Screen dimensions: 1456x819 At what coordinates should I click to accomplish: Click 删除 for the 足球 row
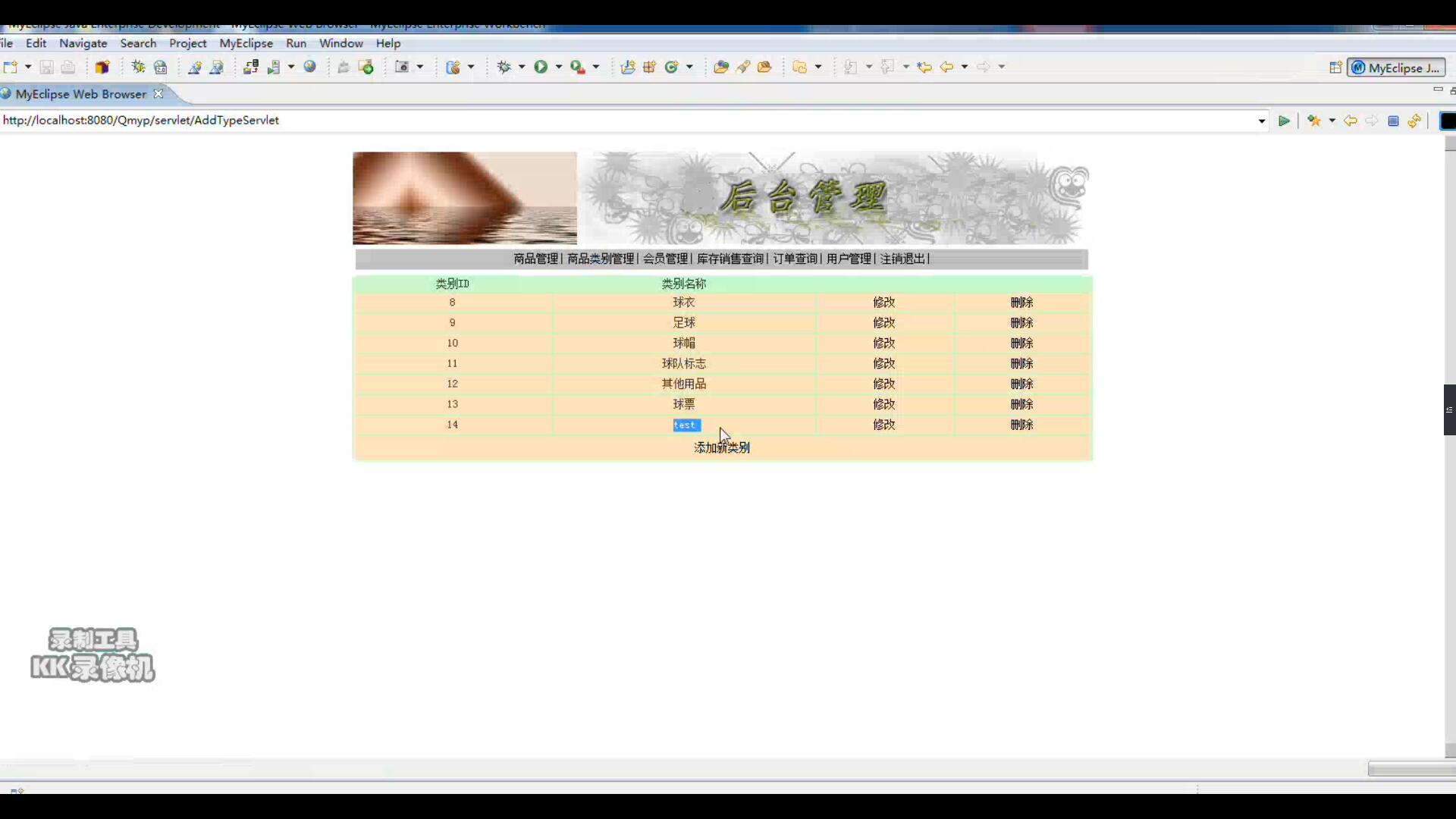coord(1022,322)
